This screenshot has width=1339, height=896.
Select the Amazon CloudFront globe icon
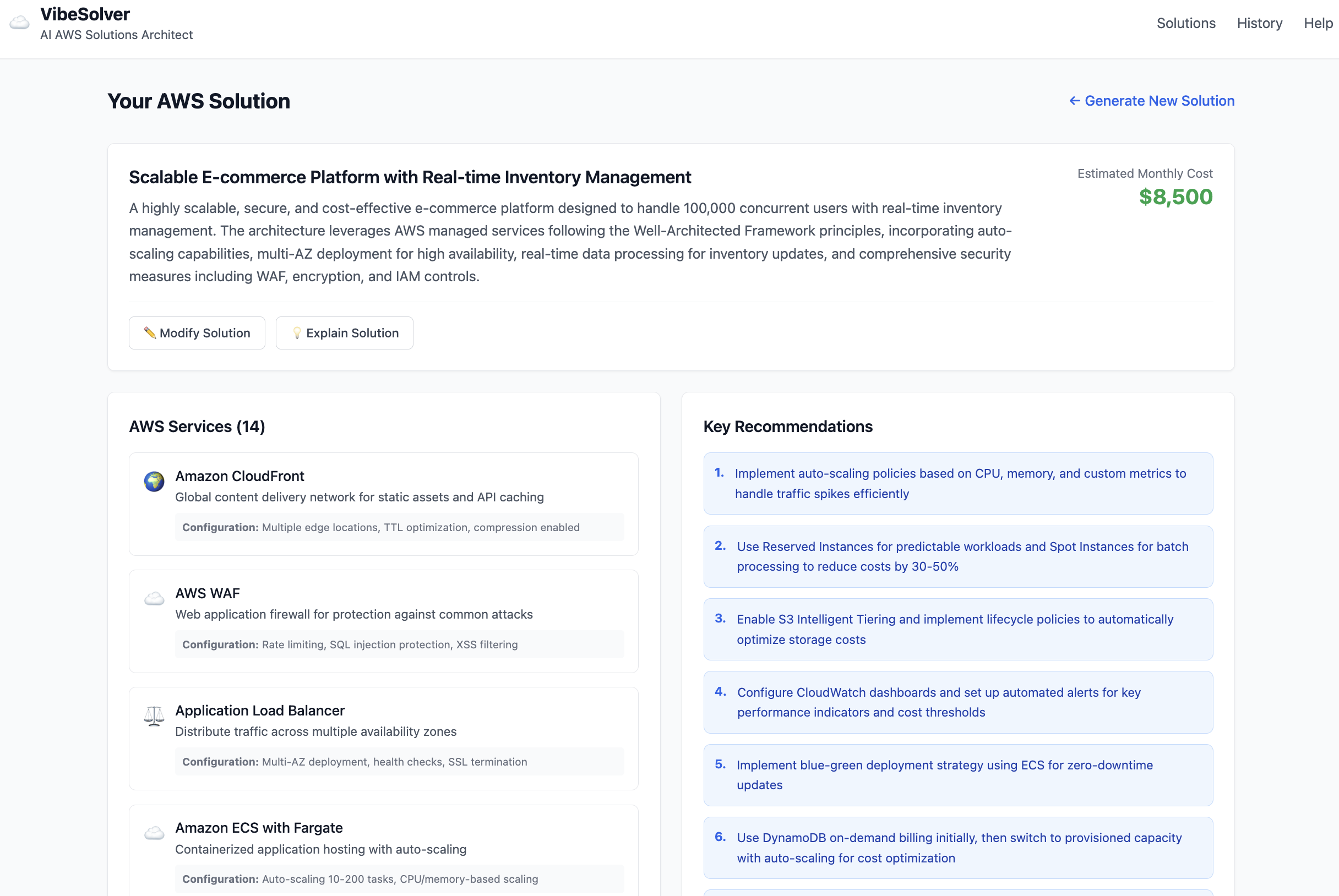(x=154, y=480)
